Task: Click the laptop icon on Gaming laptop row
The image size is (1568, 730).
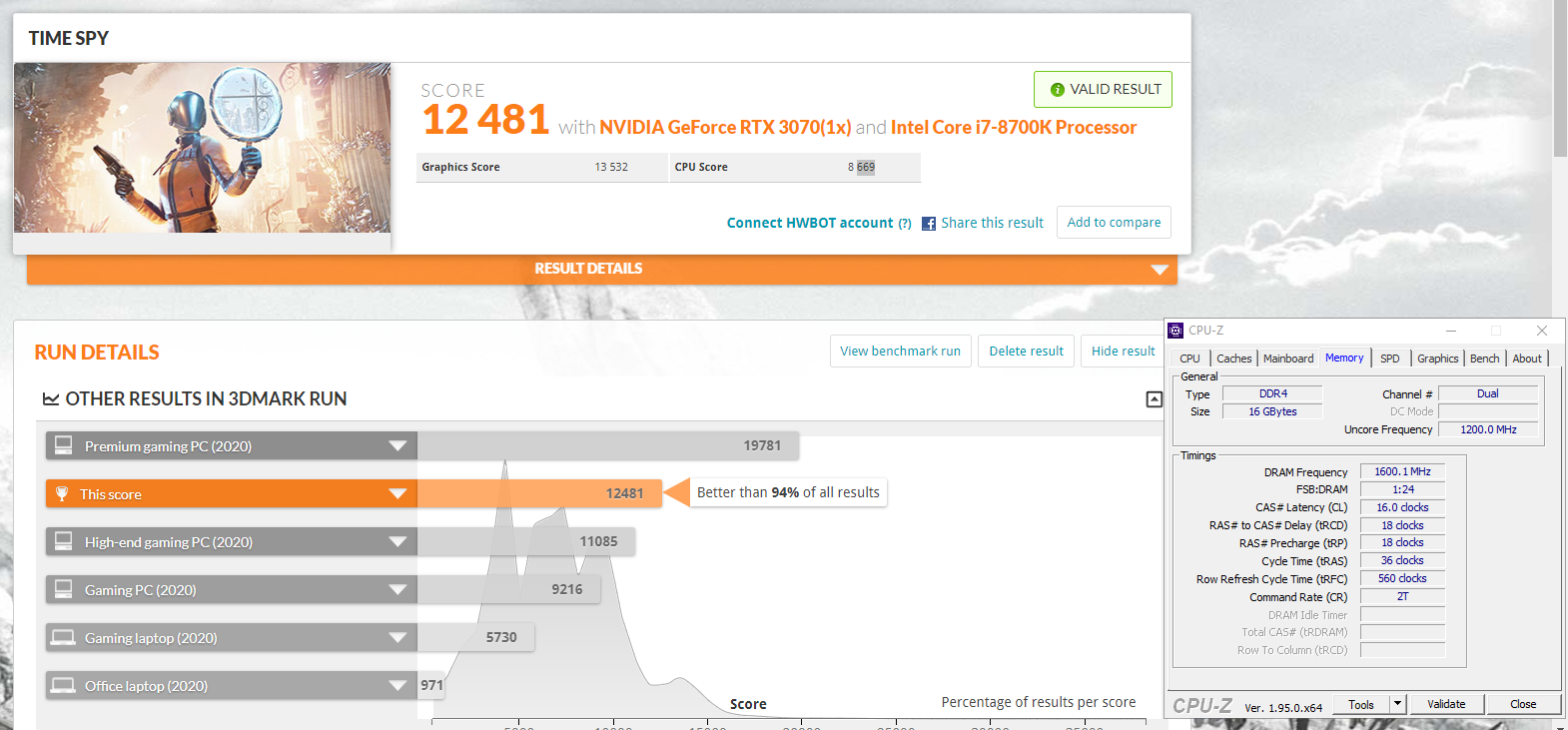Action: coord(64,637)
